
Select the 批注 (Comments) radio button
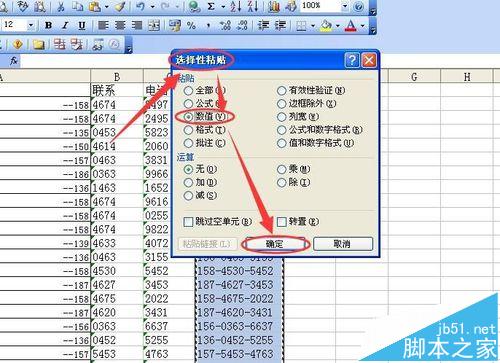click(x=188, y=143)
